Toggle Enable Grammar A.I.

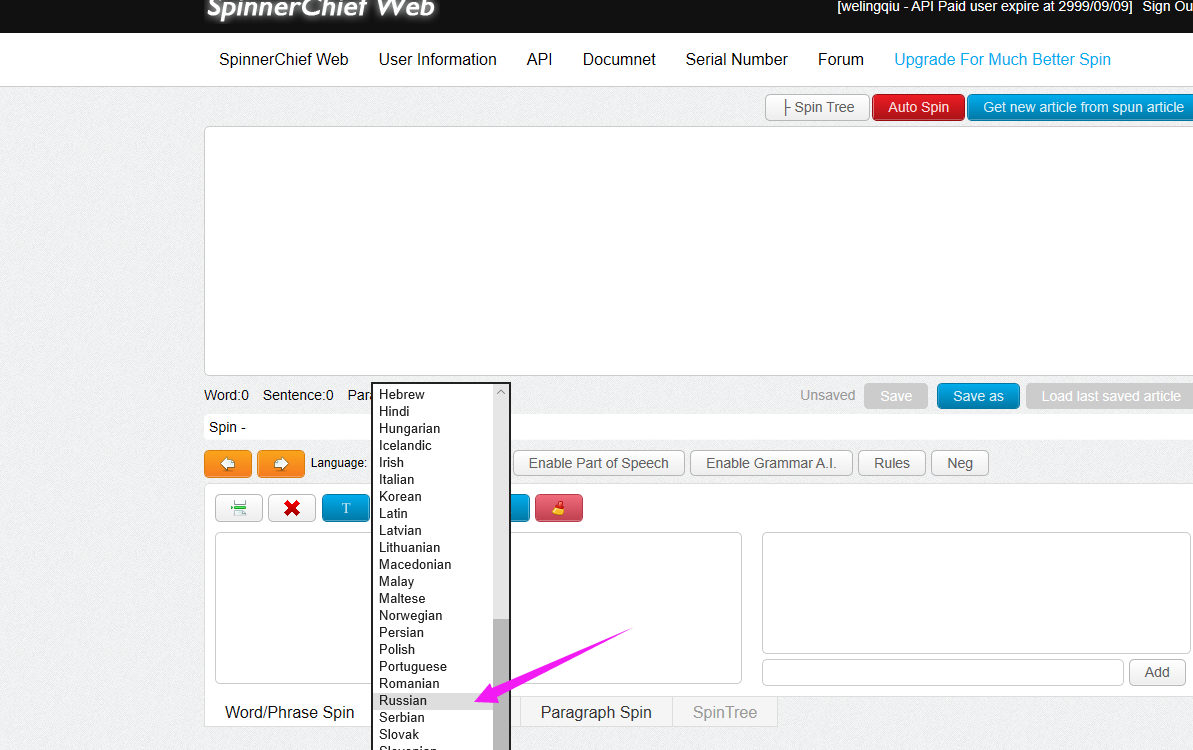tap(770, 463)
